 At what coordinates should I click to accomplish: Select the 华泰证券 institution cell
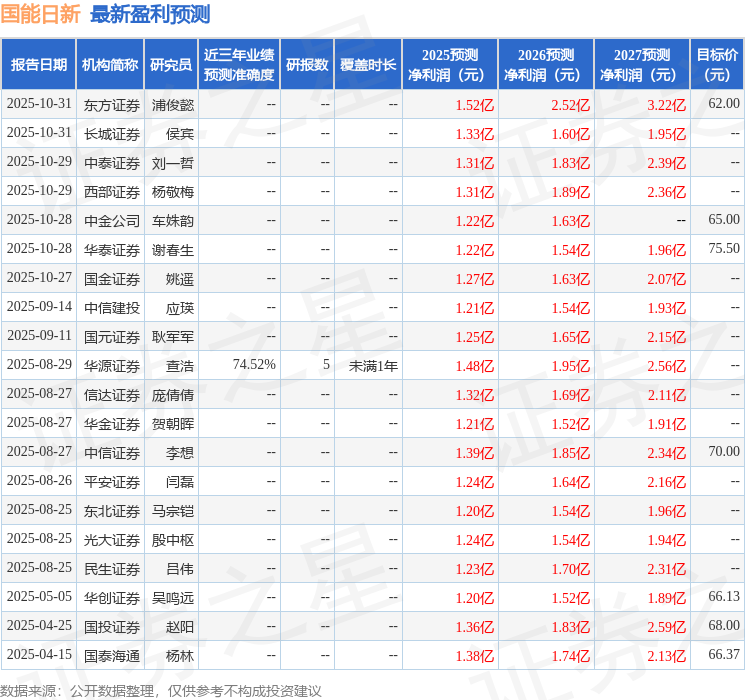point(112,250)
